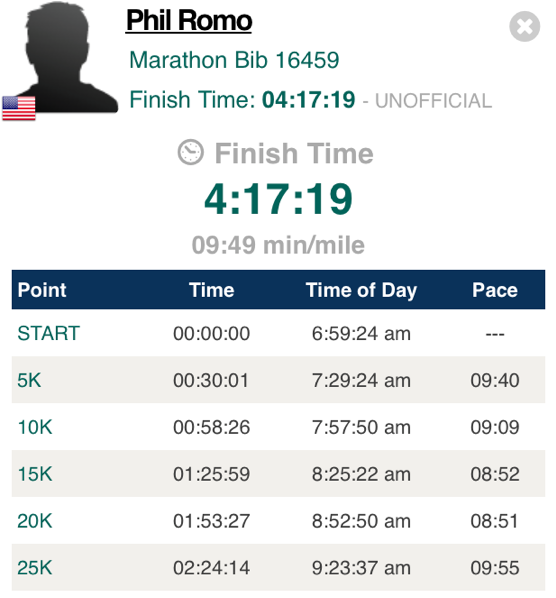Viewport: 556px width, 598px height.
Task: Close the runner details popup
Action: point(524,26)
